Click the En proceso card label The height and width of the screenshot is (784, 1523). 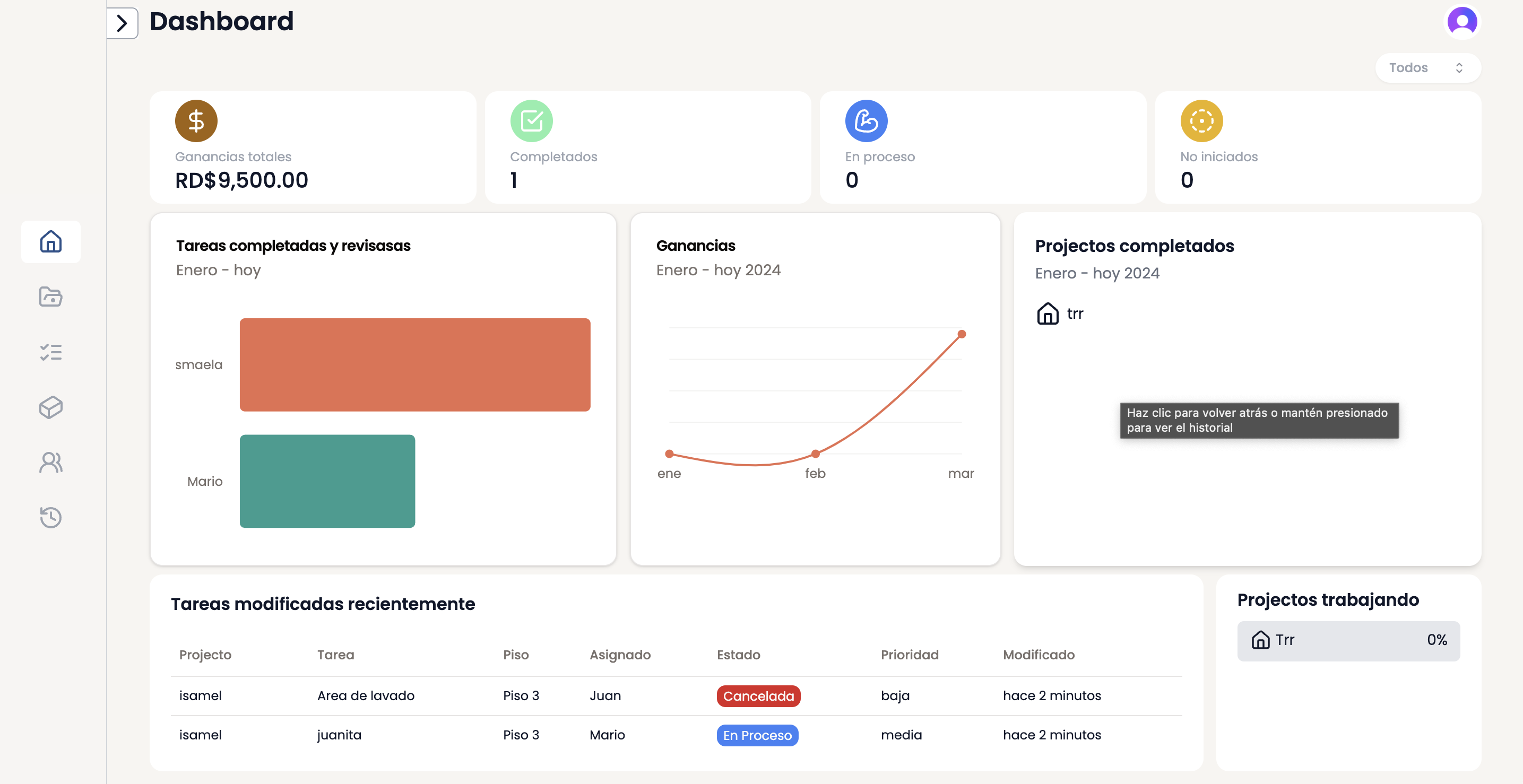[880, 156]
